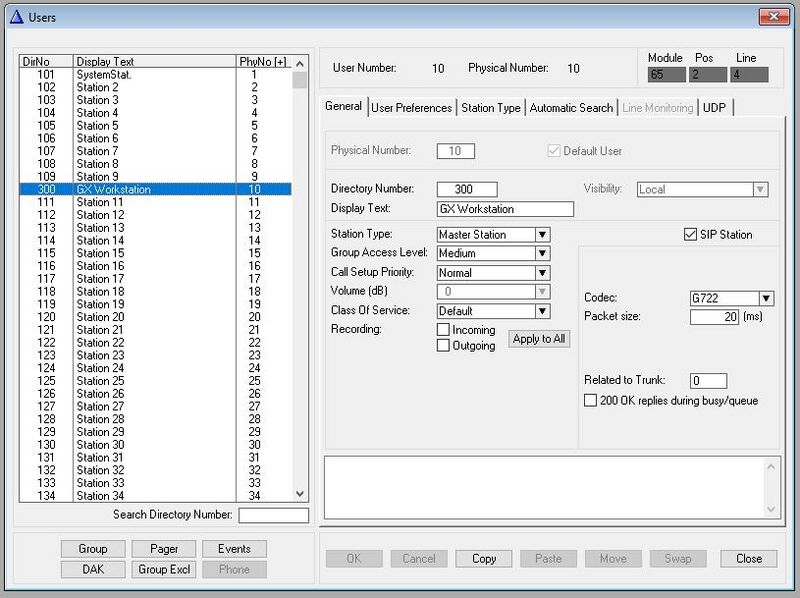Viewport: 800px width, 598px height.
Task: Switch to the User Preferences tab
Action: 412,108
